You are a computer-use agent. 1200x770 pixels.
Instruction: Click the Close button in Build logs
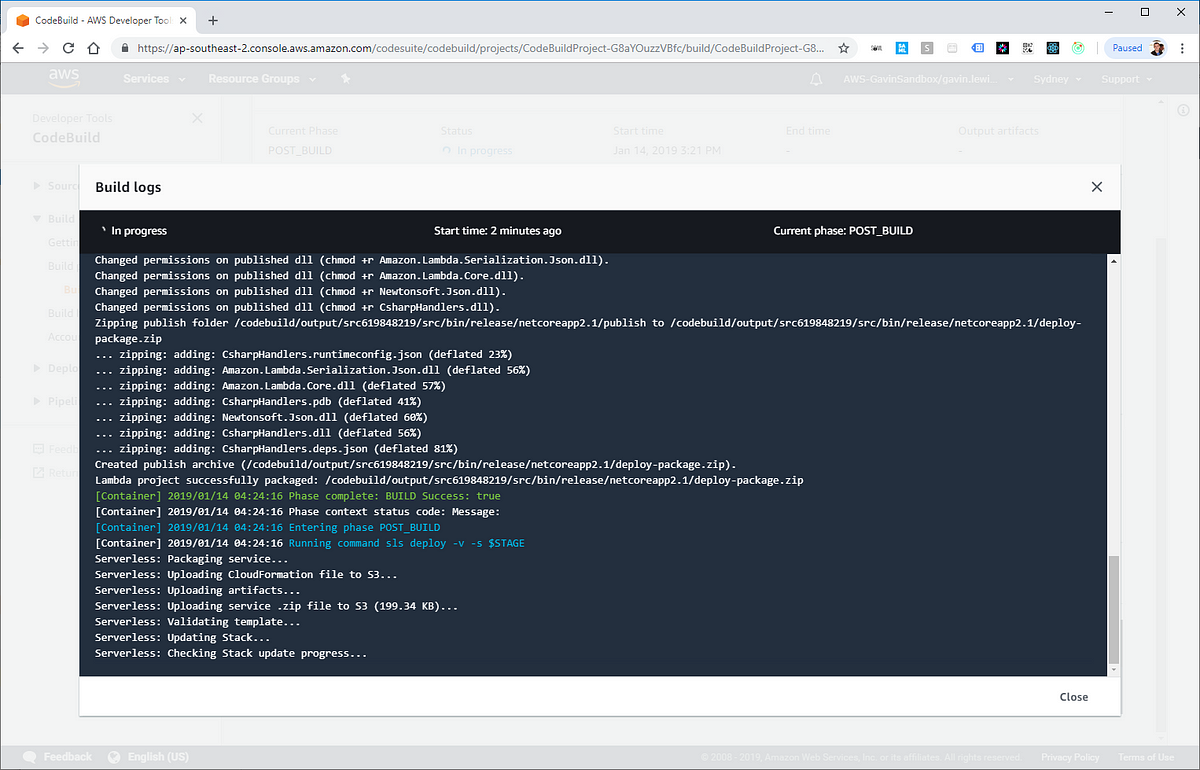[x=1074, y=697]
